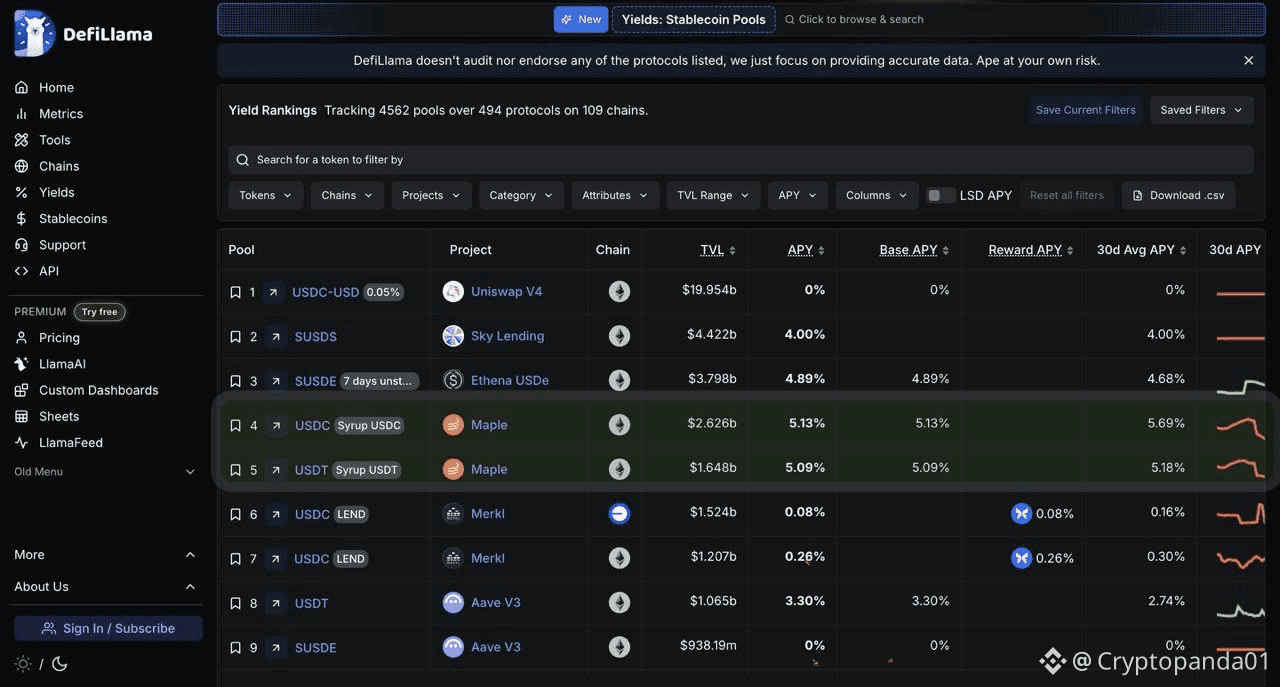Bookmark pool row number 7

[235, 559]
